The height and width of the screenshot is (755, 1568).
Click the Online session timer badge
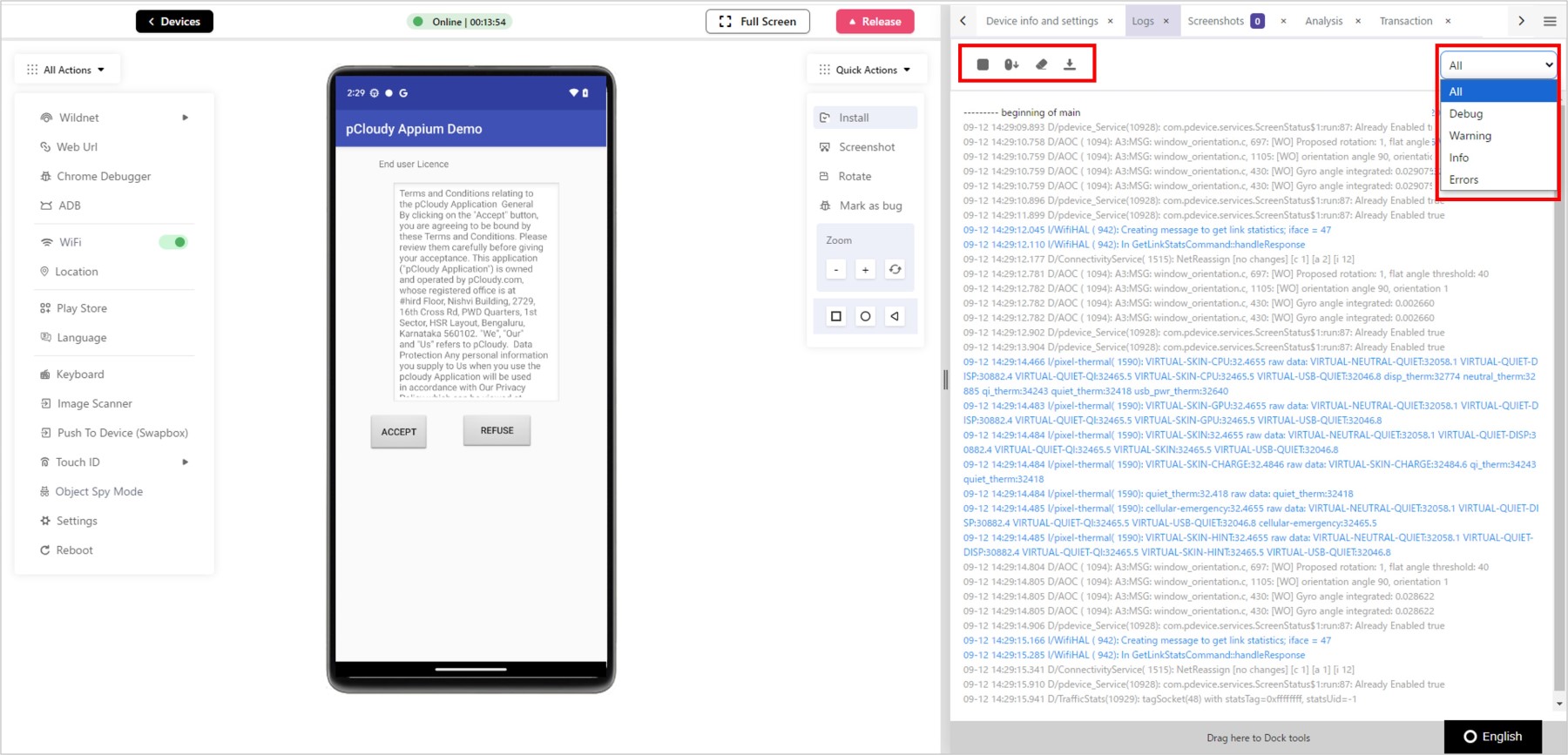459,22
